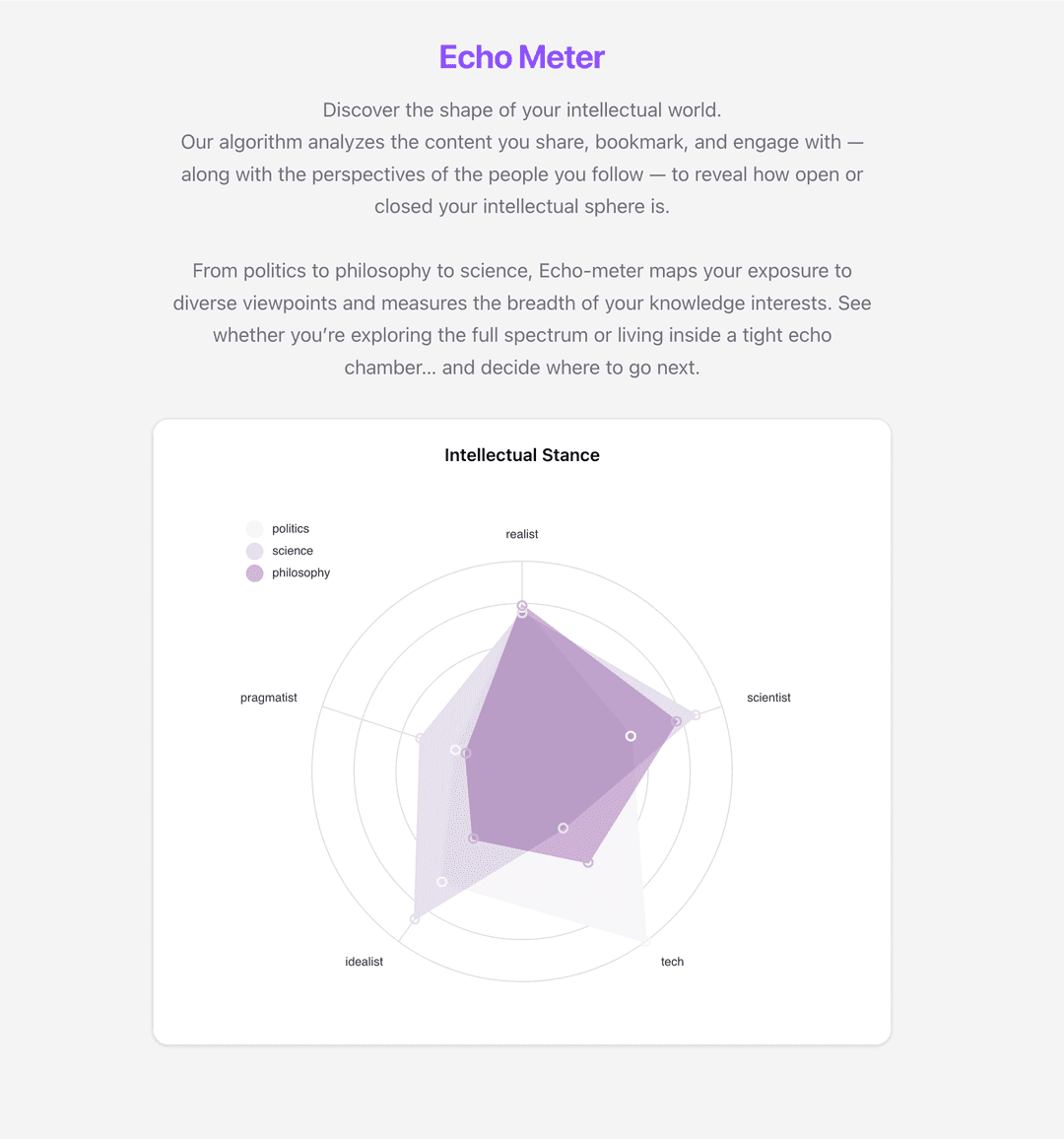Click outermost data point on idealist axis

coord(415,919)
